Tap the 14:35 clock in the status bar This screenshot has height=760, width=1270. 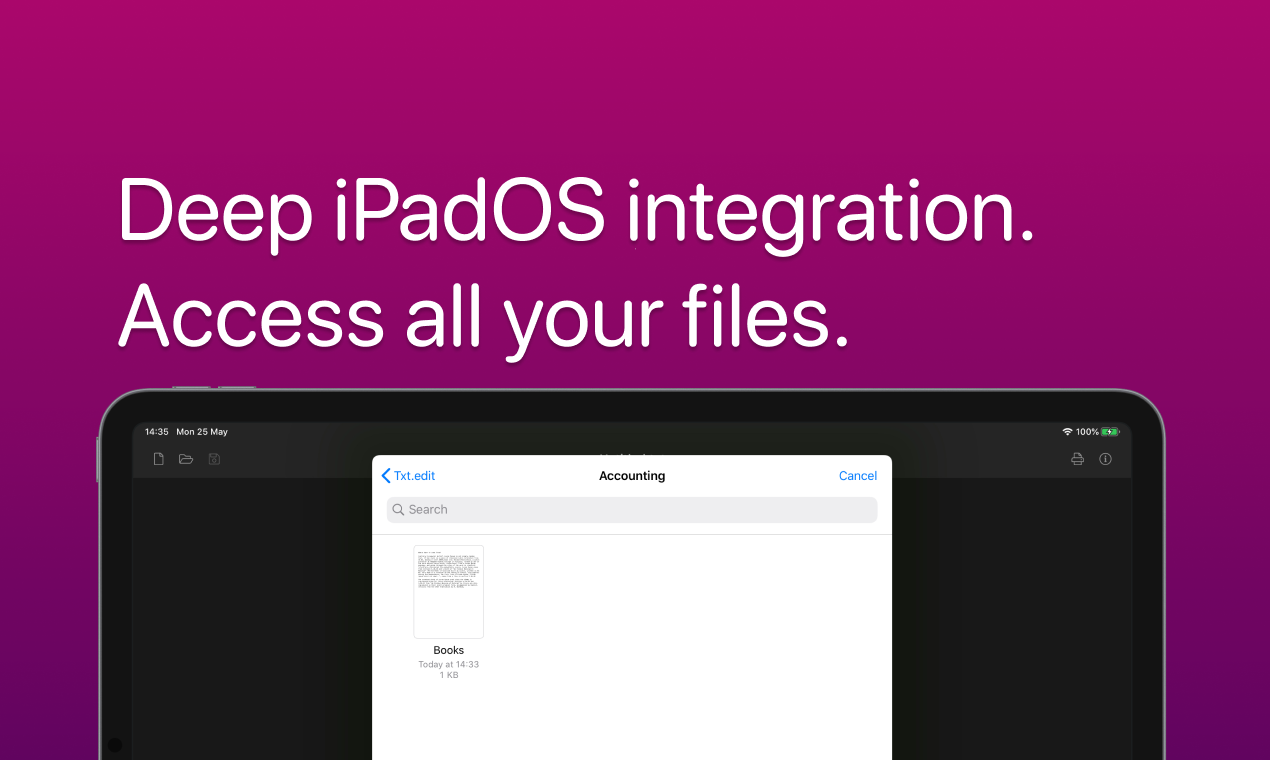pyautogui.click(x=157, y=432)
